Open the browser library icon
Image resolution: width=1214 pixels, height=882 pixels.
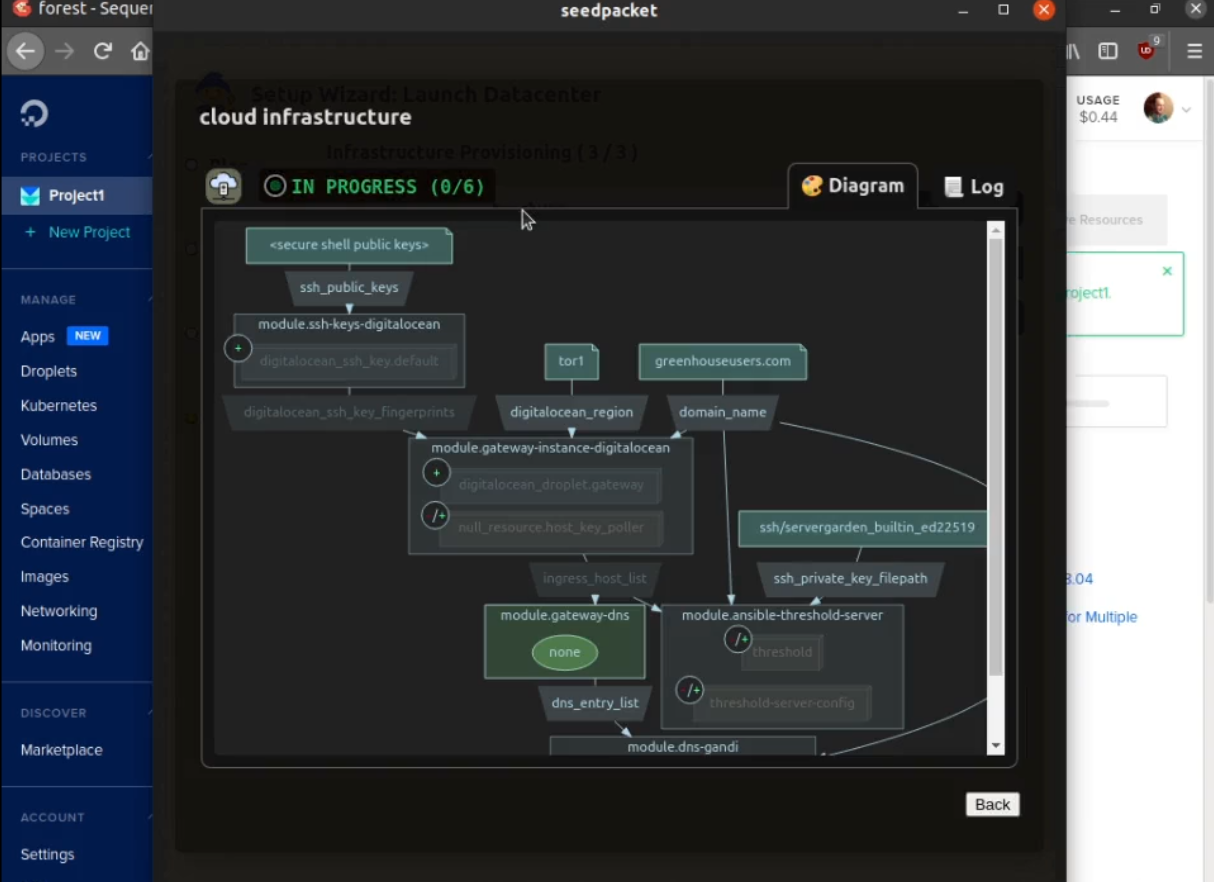pyautogui.click(x=1073, y=52)
